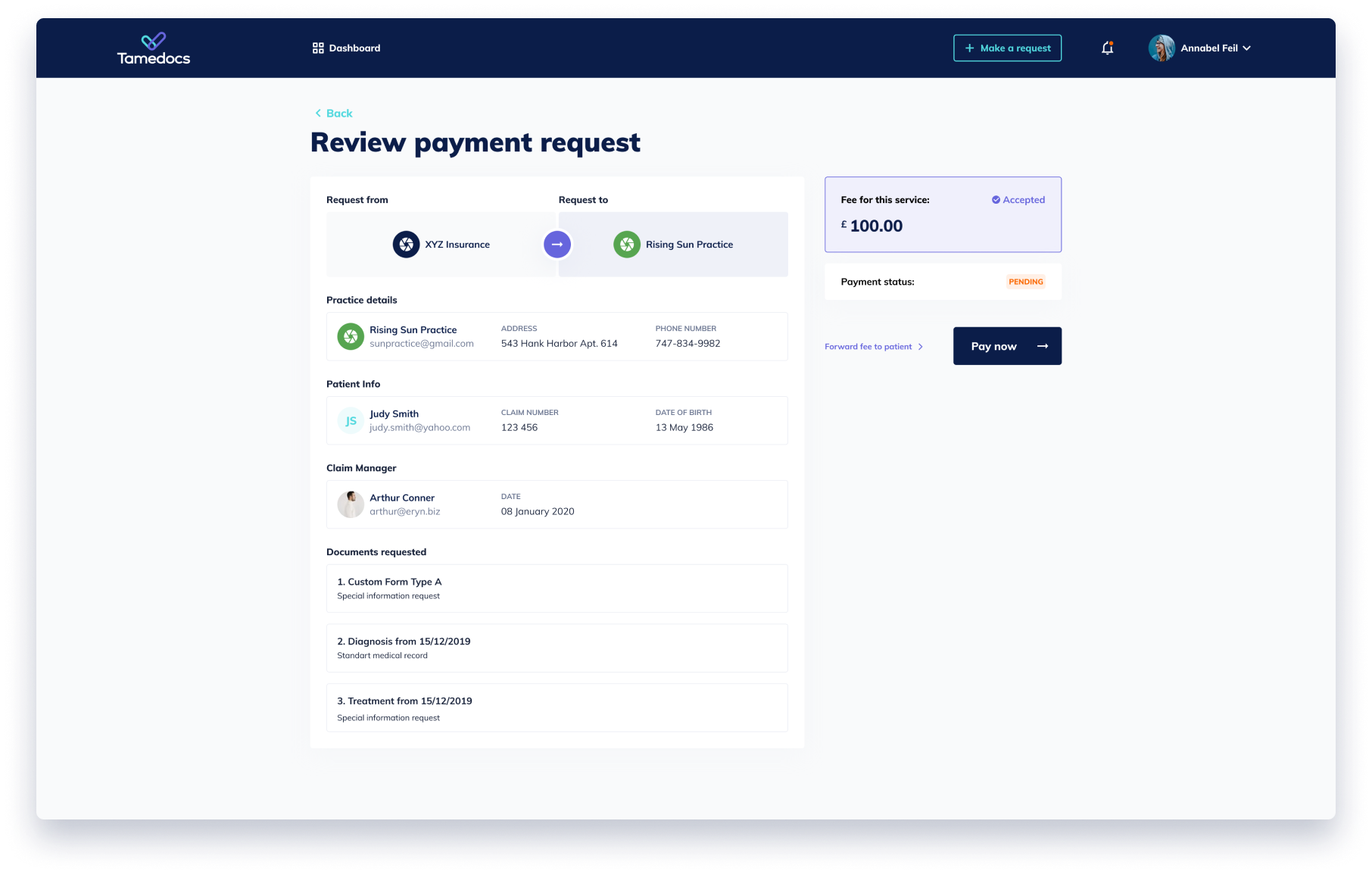Click the Make a request button
Screen dimensions: 1372x874
tap(1007, 48)
